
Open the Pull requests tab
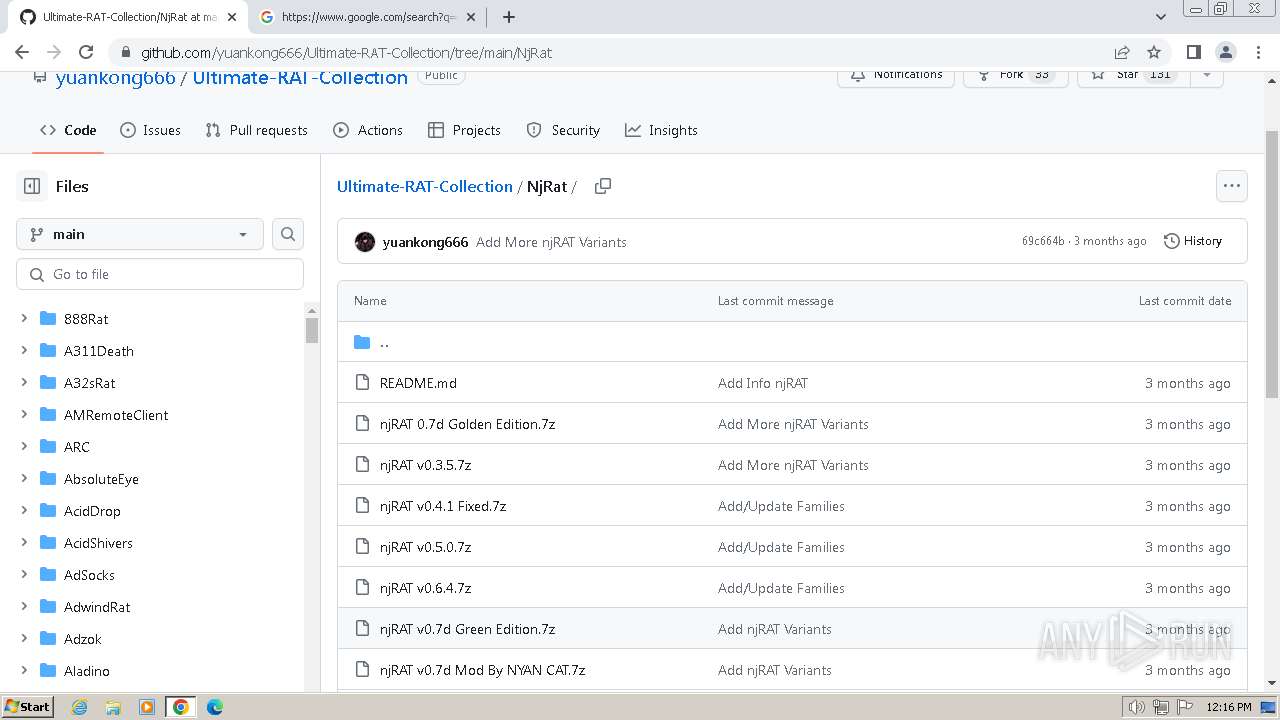coord(256,130)
